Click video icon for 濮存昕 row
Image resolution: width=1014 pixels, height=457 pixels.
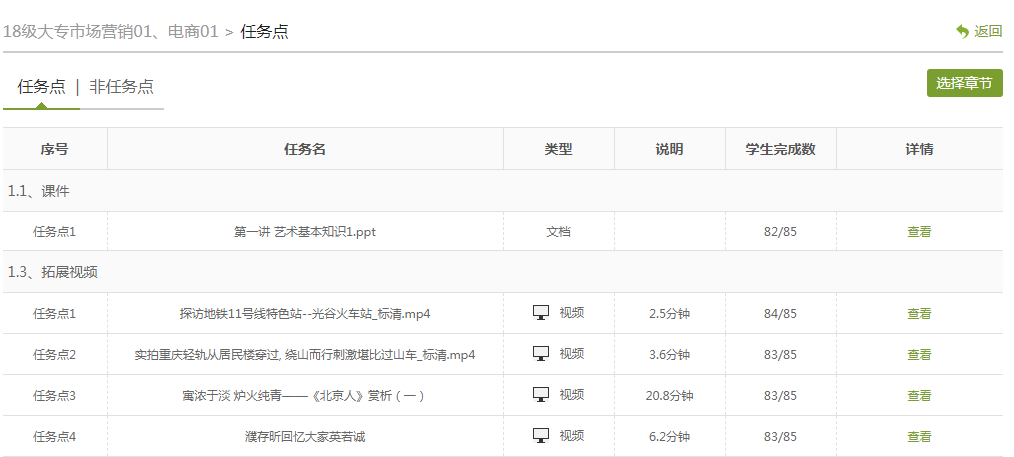(x=541, y=436)
